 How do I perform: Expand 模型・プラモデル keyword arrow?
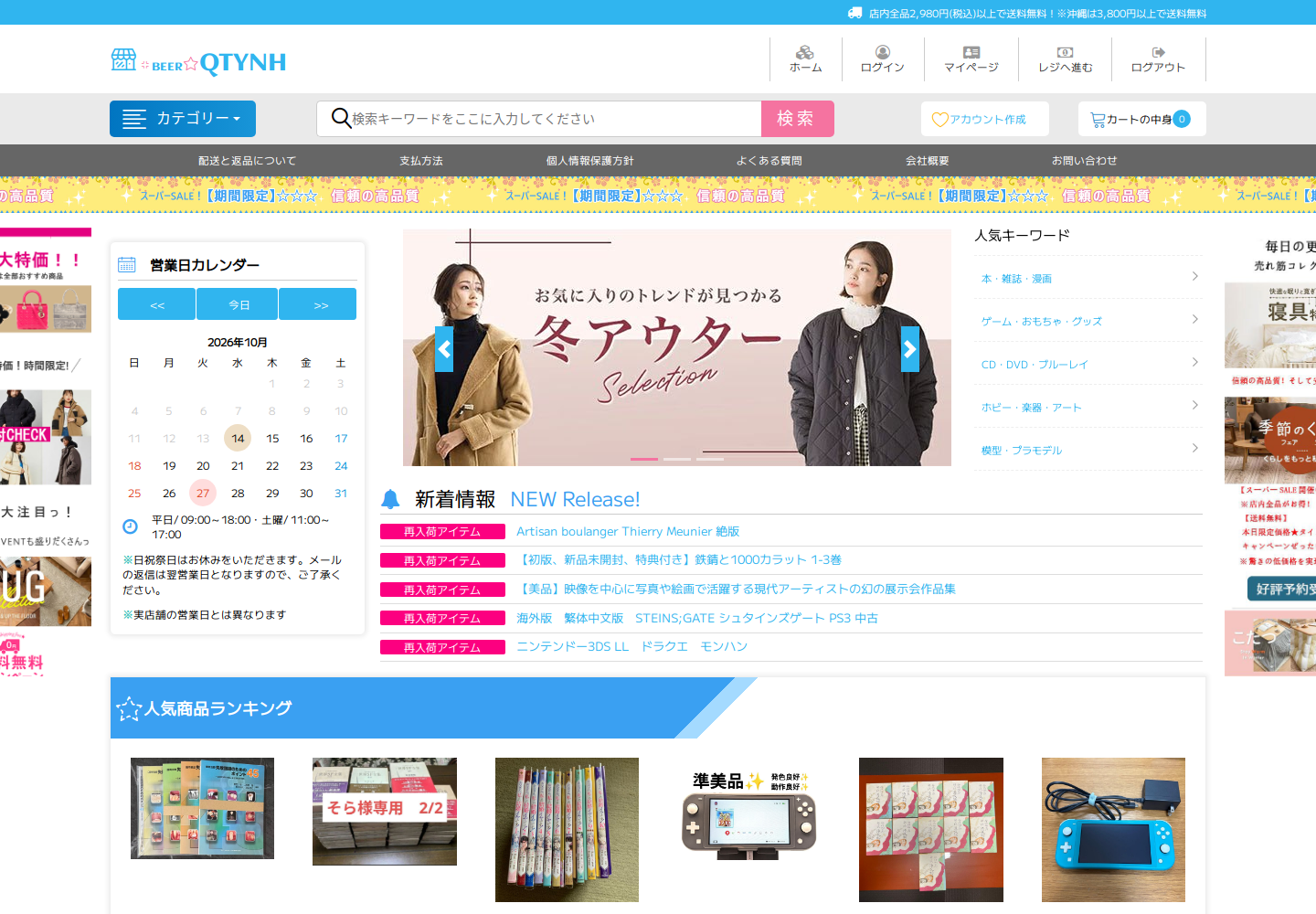click(x=1195, y=448)
